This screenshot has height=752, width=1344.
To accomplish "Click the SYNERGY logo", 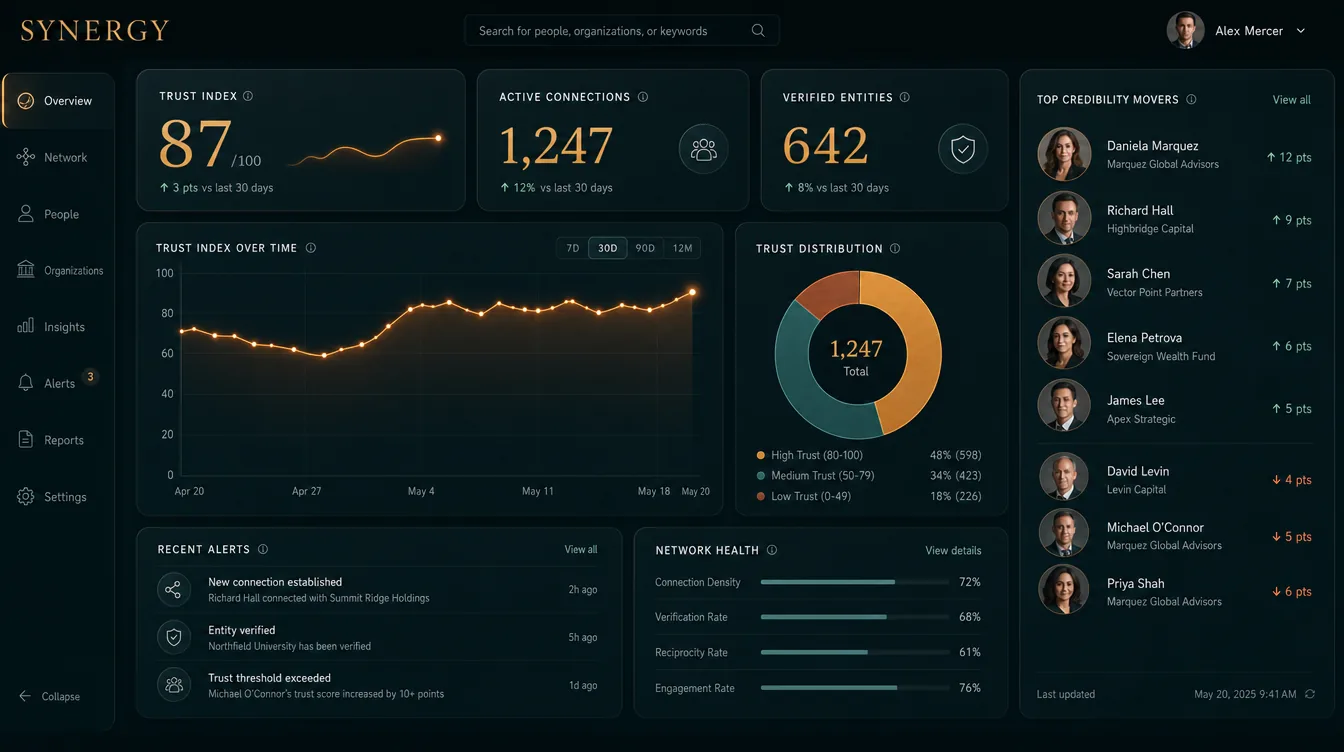I will (95, 31).
